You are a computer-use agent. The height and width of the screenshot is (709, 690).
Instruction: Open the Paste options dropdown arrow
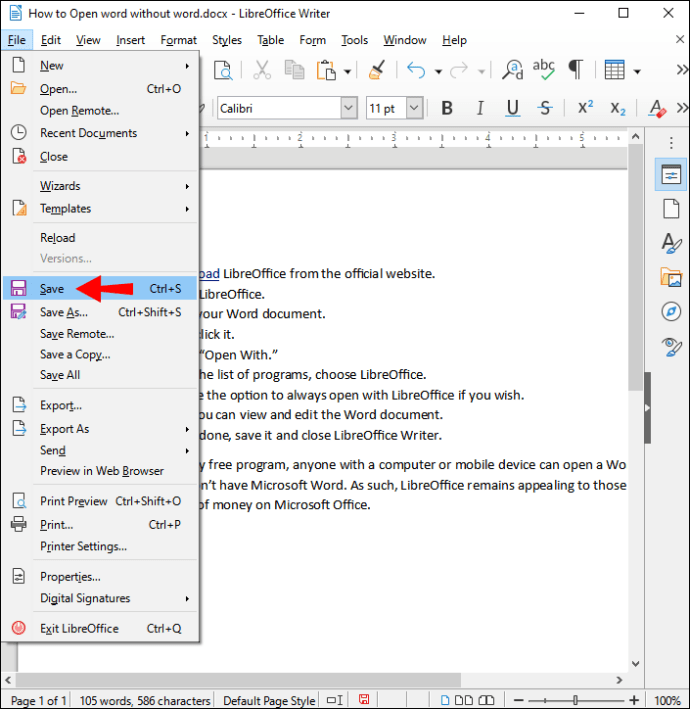click(x=347, y=71)
